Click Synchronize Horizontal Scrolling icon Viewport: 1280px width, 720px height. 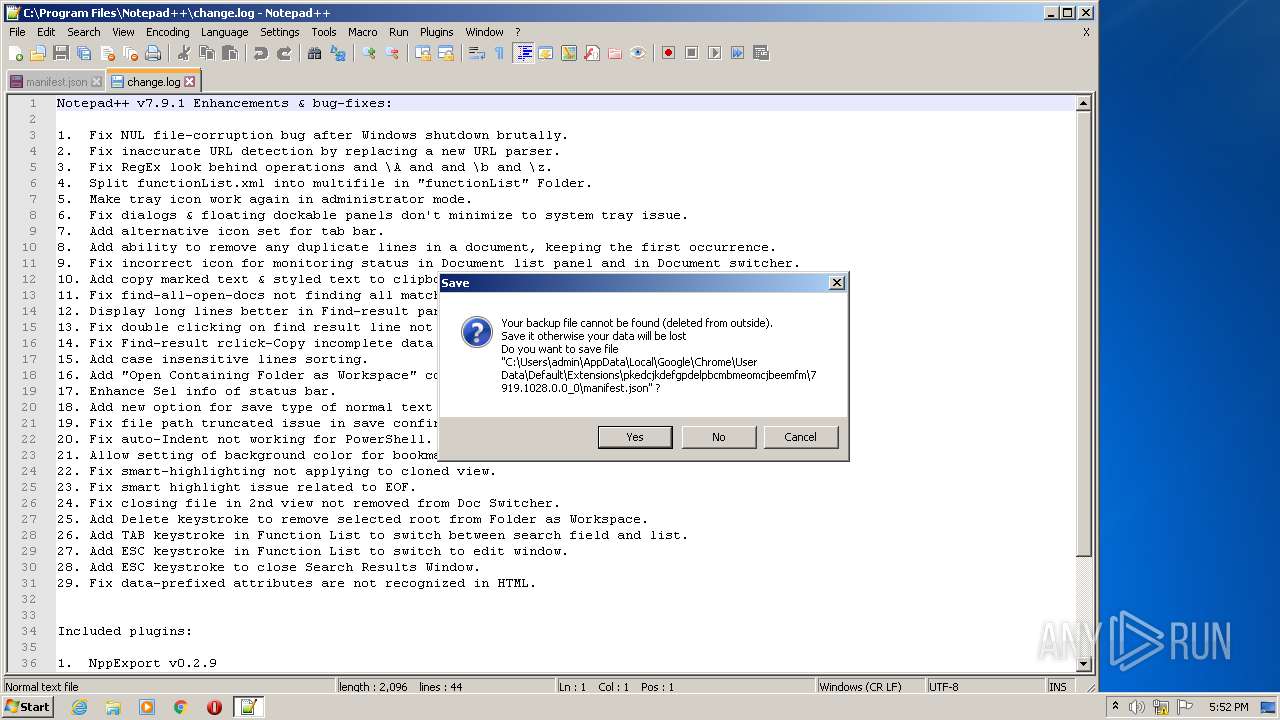(446, 53)
